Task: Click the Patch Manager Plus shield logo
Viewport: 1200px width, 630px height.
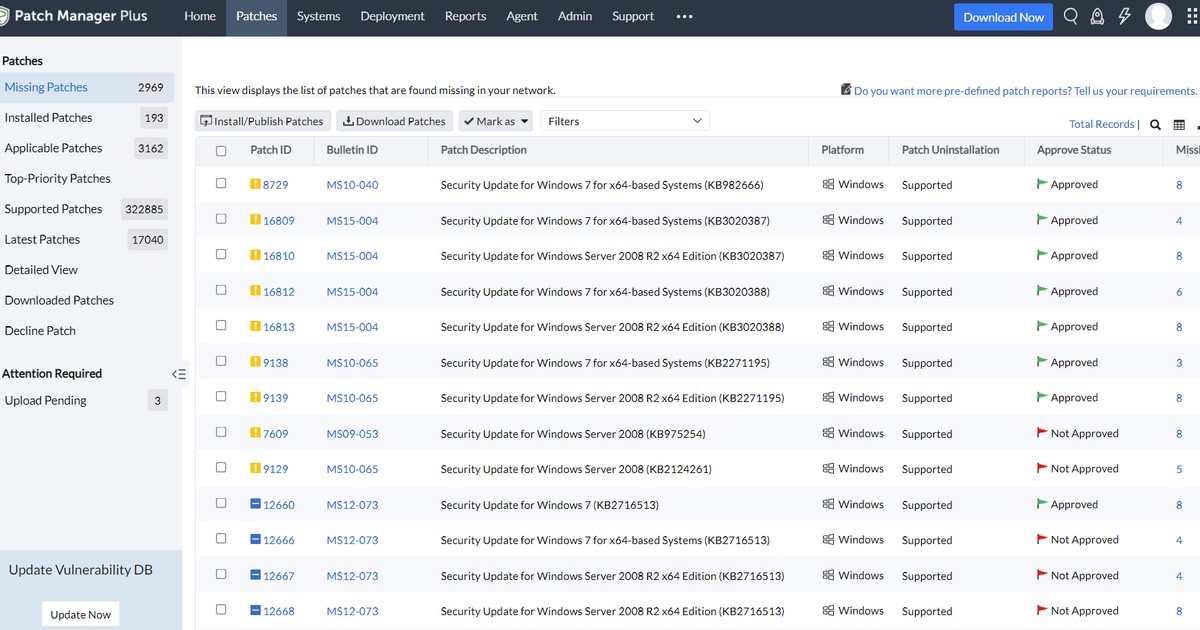Action: coord(6,17)
